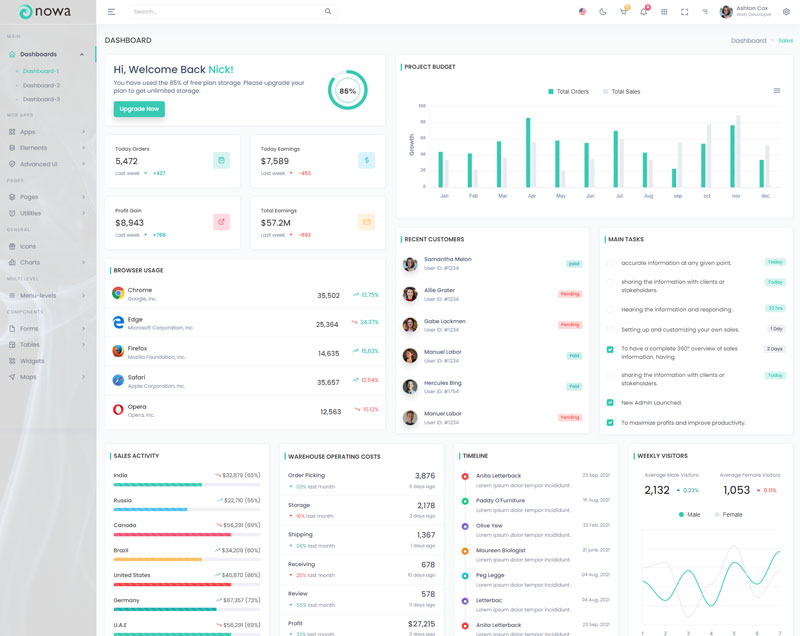Toggle the Total Orders legend swatch
The width and height of the screenshot is (800, 636).
[x=551, y=91]
